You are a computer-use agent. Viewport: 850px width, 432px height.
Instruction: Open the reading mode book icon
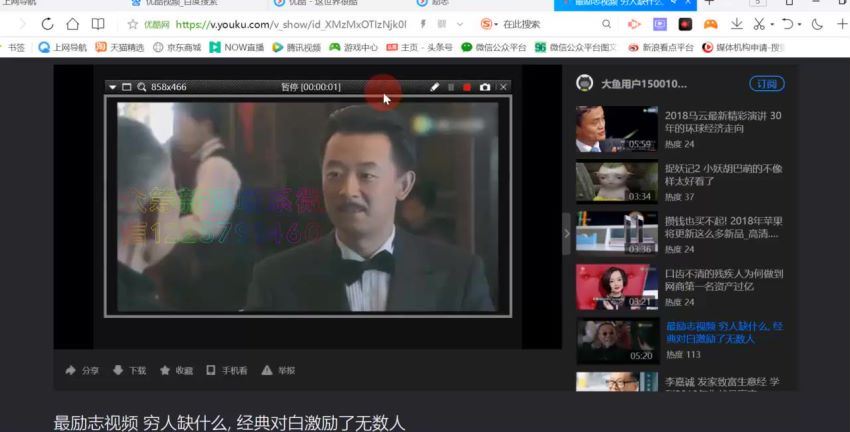pos(98,24)
